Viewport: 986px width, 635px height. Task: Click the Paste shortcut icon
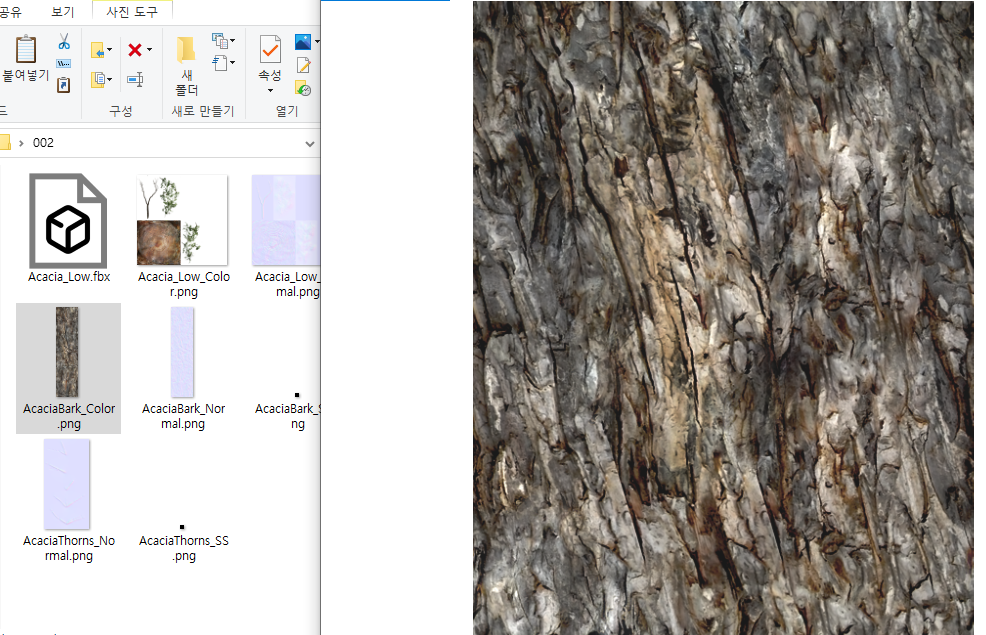click(64, 84)
